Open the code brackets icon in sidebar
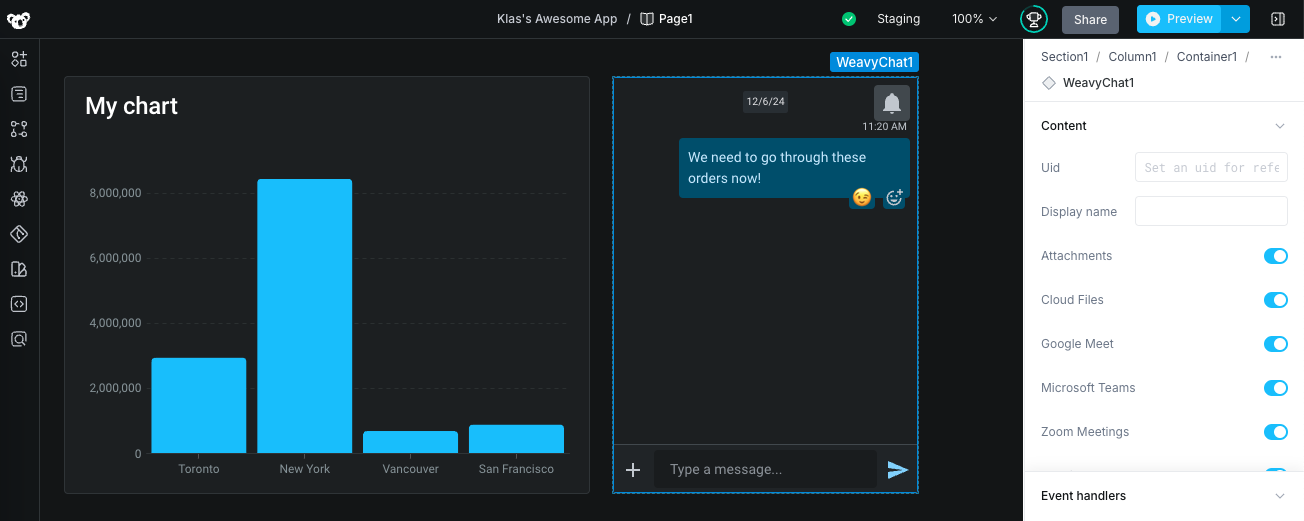Screen dimensions: 1304x521 pos(19,304)
